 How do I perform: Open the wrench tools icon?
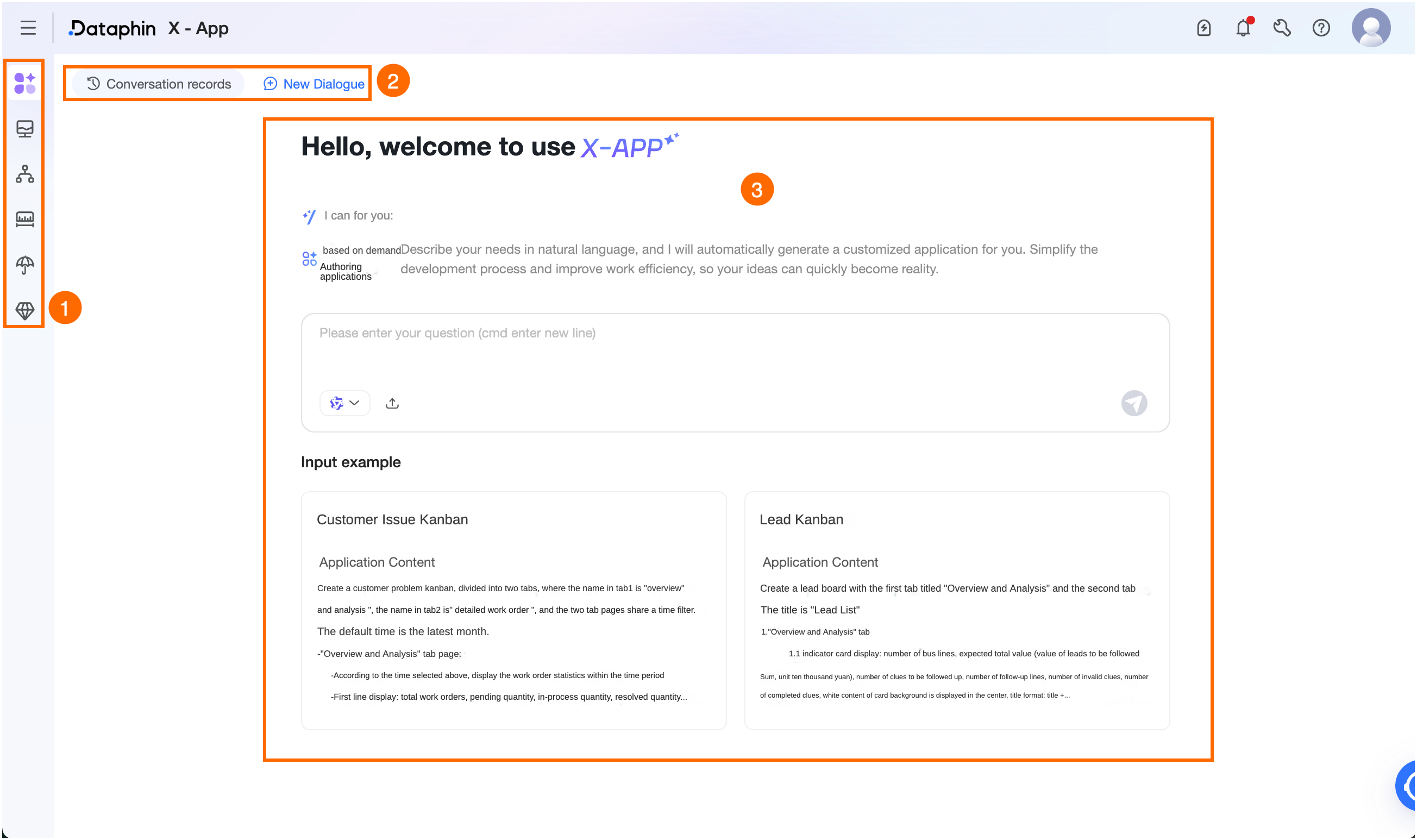pyautogui.click(x=1282, y=28)
